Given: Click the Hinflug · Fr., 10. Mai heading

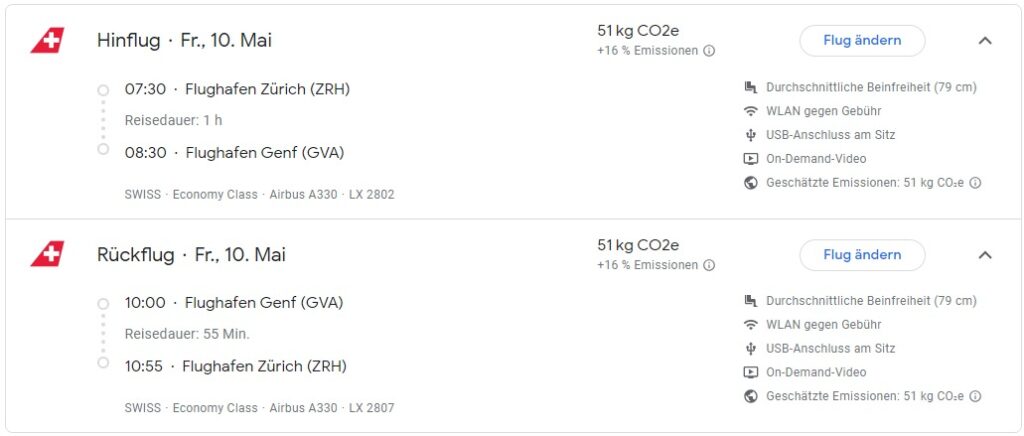Looking at the screenshot, I should point(184,40).
